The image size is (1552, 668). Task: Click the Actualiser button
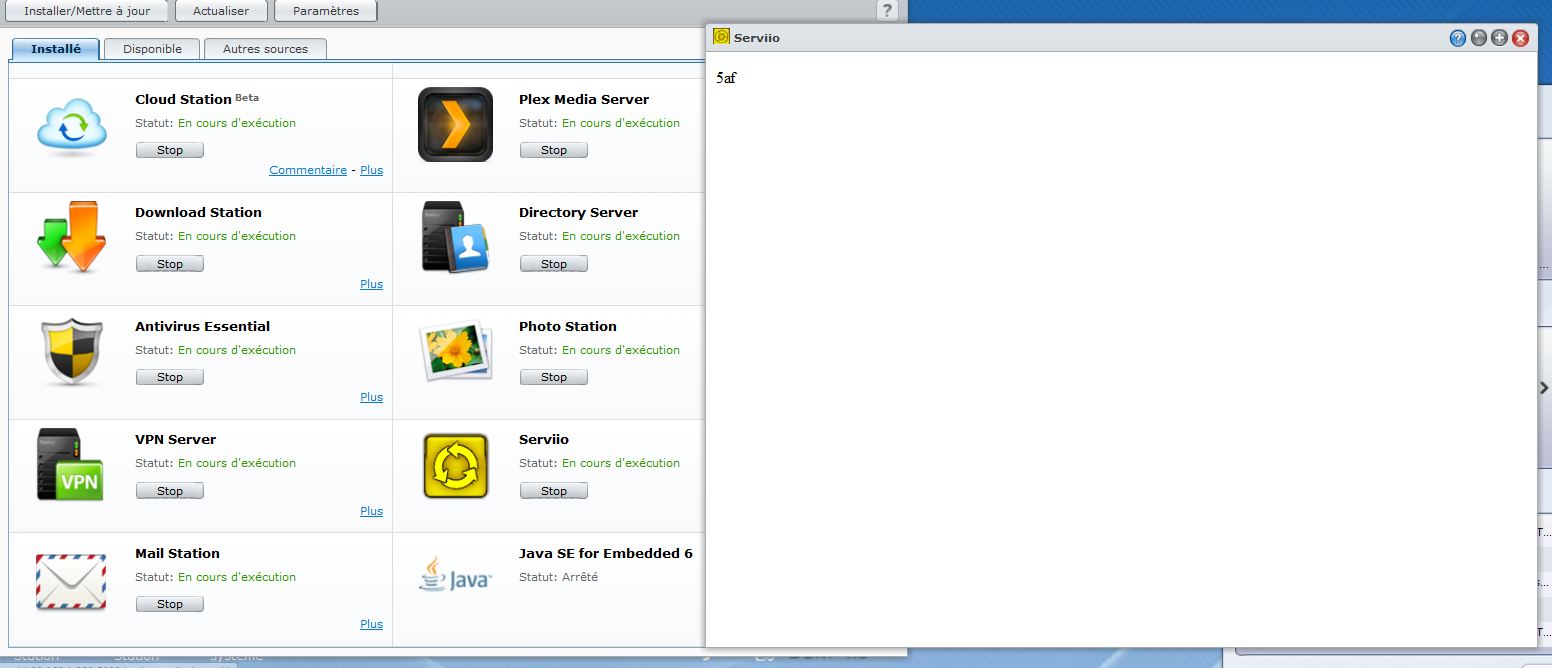click(x=221, y=11)
